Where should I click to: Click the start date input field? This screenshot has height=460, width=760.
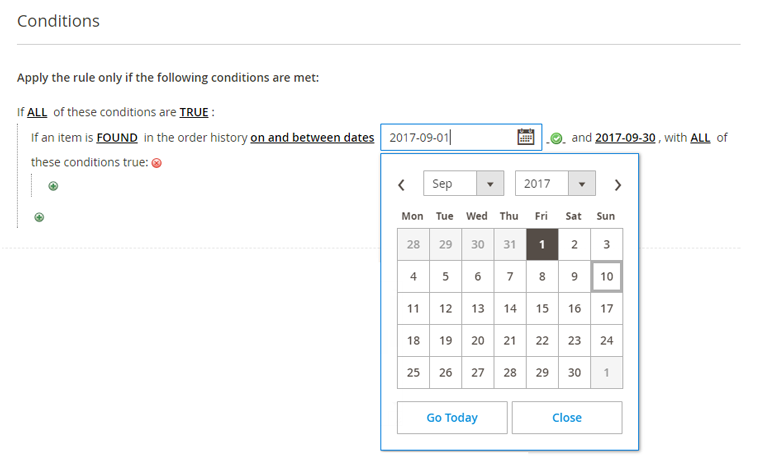[449, 138]
